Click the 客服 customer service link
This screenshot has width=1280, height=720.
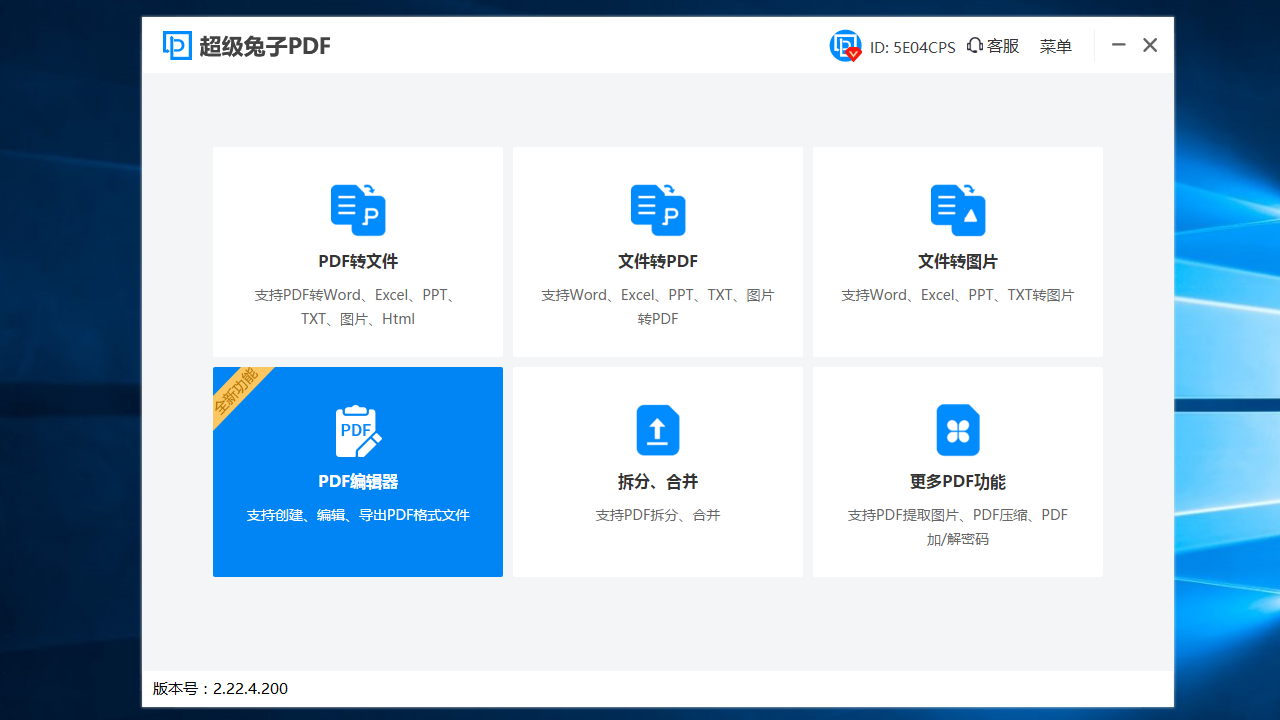[x=1000, y=46]
